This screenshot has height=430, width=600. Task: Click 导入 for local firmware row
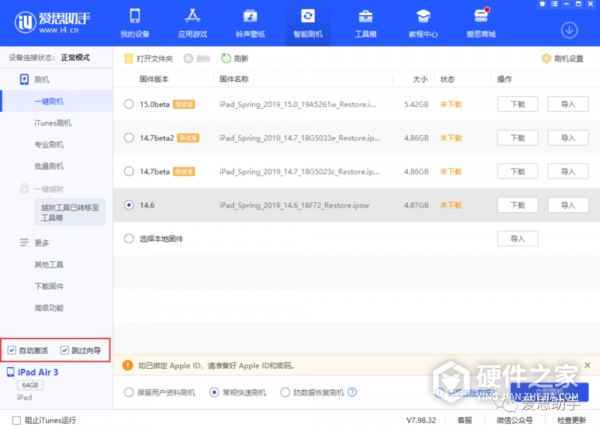tap(517, 239)
